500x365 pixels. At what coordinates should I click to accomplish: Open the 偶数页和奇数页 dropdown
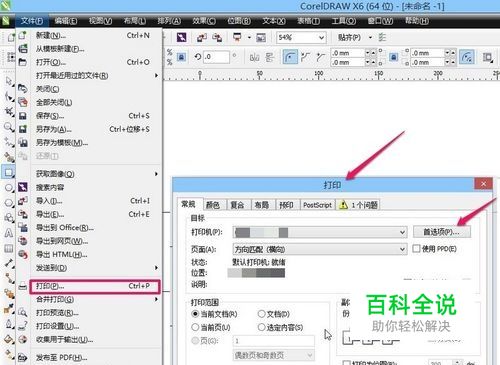[x=310, y=355]
